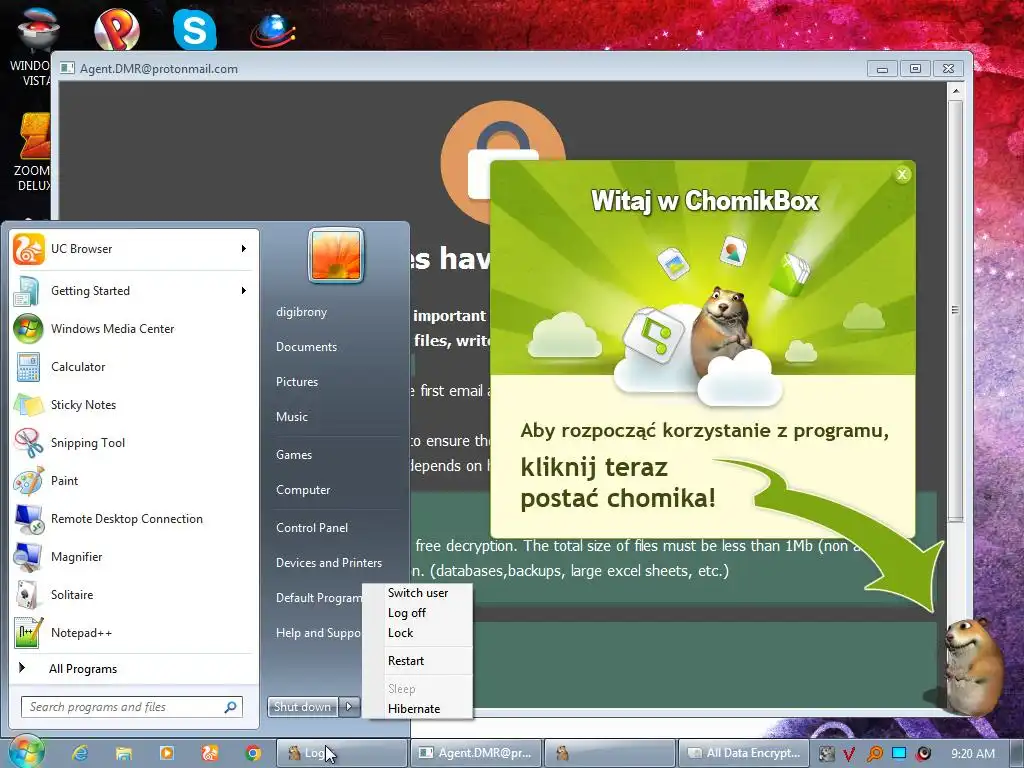Open Pictures from Start menu
The width and height of the screenshot is (1024, 768).
[x=296, y=382]
